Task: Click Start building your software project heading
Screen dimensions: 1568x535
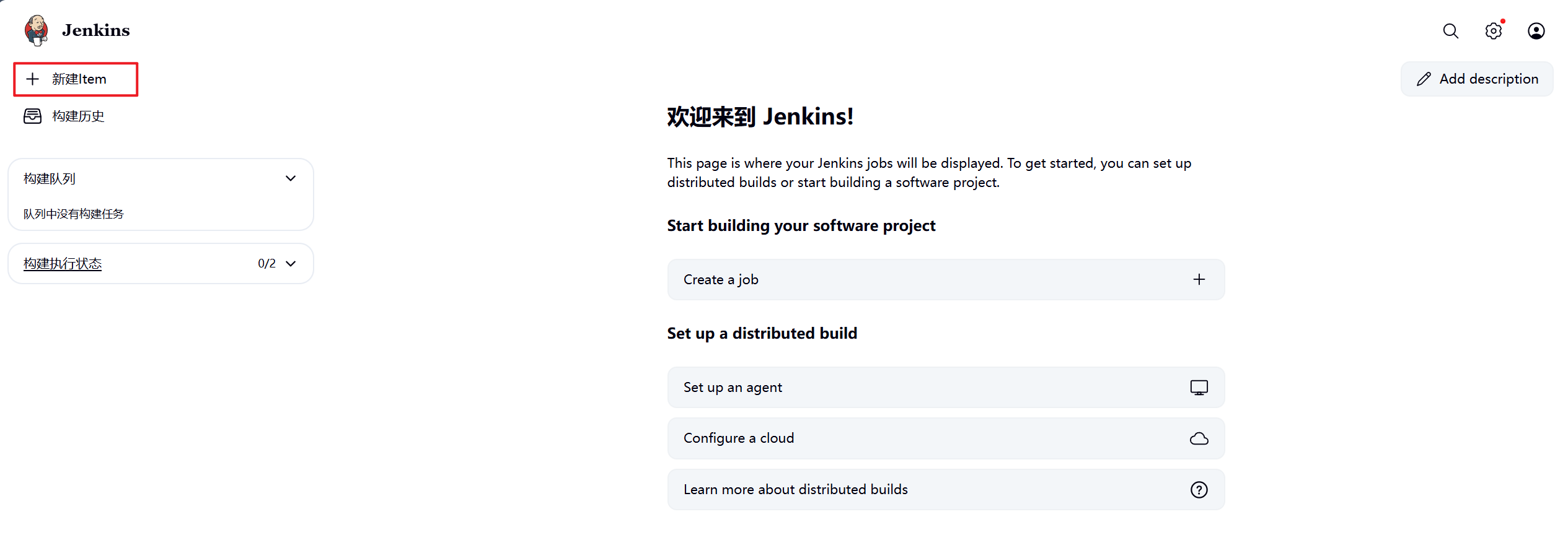Action: pos(801,225)
